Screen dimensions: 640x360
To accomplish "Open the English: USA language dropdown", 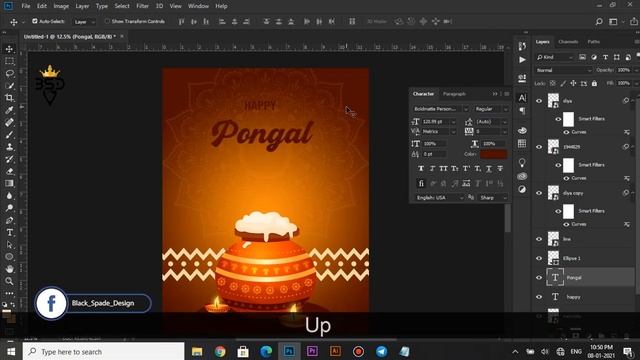I will (x=439, y=198).
